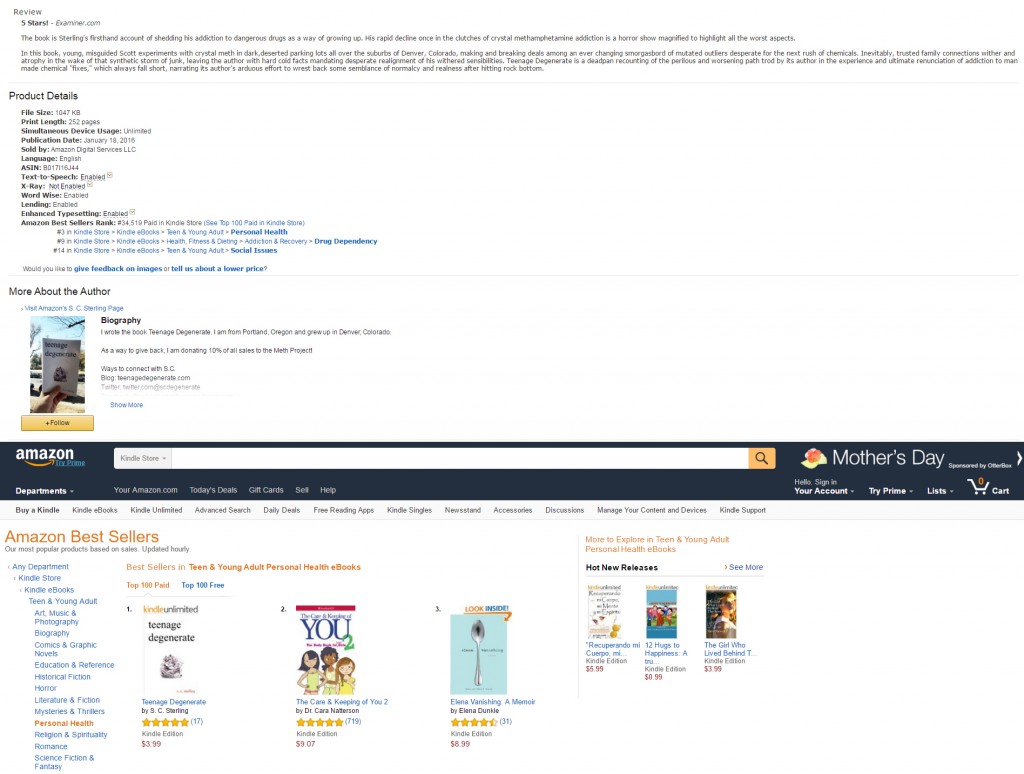Expand the Departments menu
Image resolution: width=1024 pixels, height=774 pixels.
[x=44, y=491]
